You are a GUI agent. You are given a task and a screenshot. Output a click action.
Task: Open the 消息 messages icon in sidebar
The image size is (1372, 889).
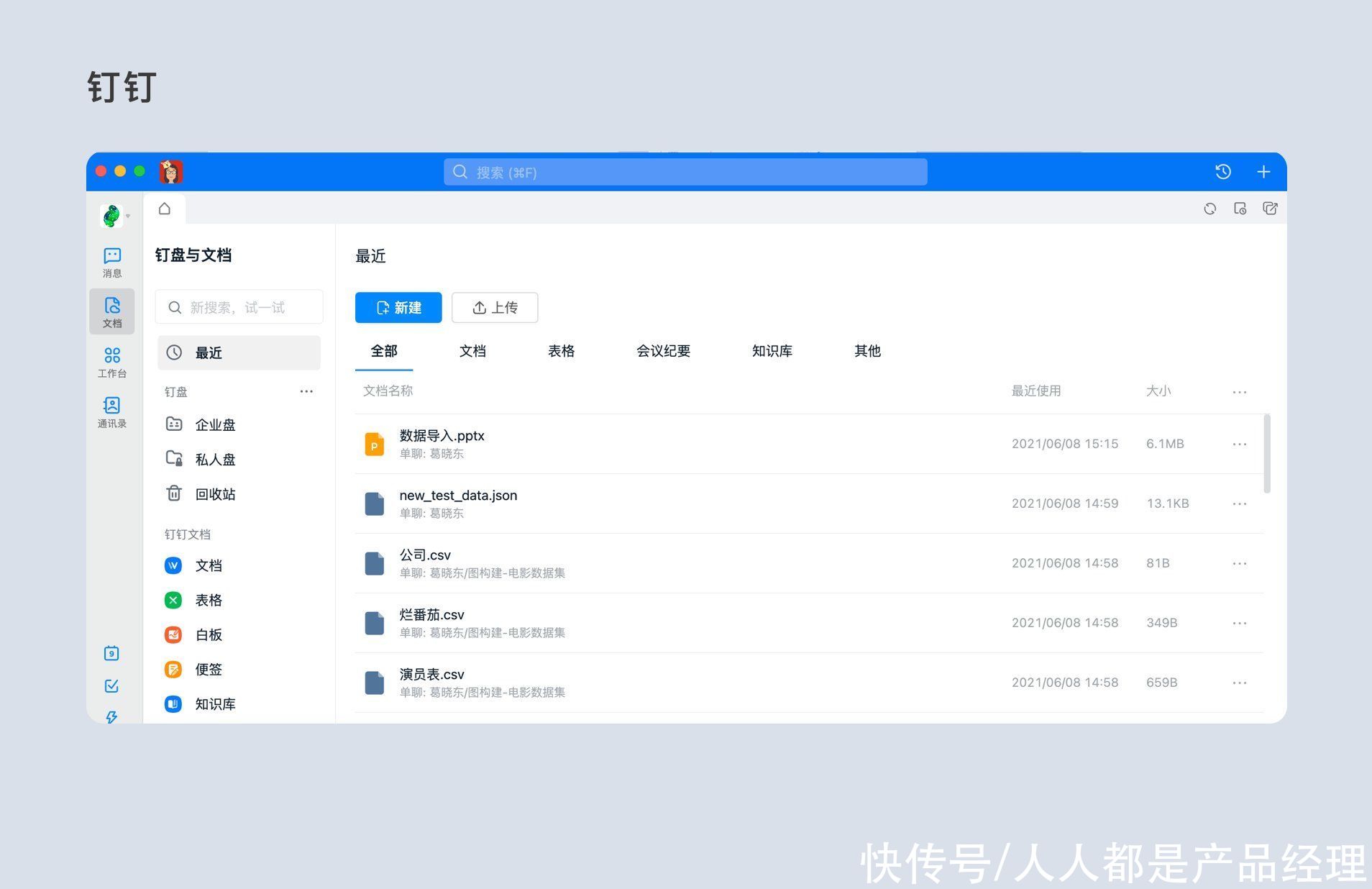[112, 262]
